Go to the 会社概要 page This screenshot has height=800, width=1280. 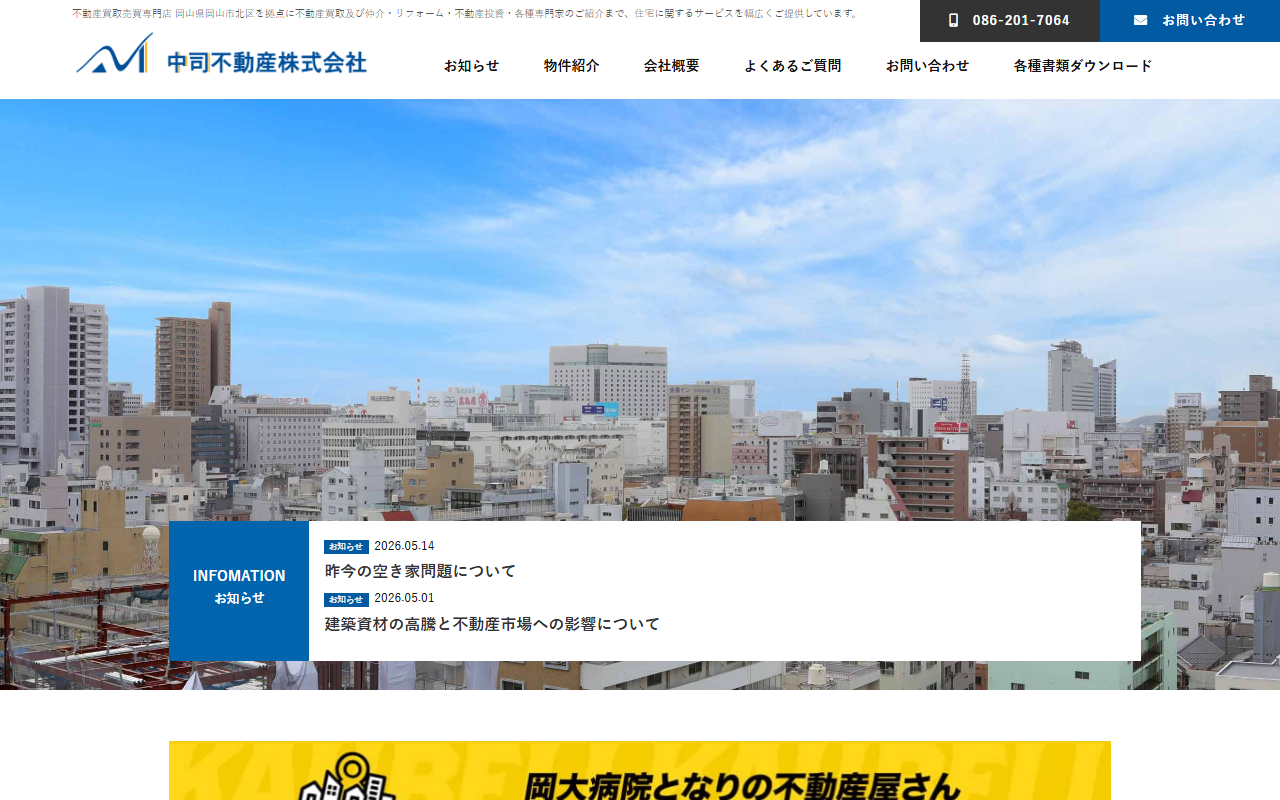point(672,66)
